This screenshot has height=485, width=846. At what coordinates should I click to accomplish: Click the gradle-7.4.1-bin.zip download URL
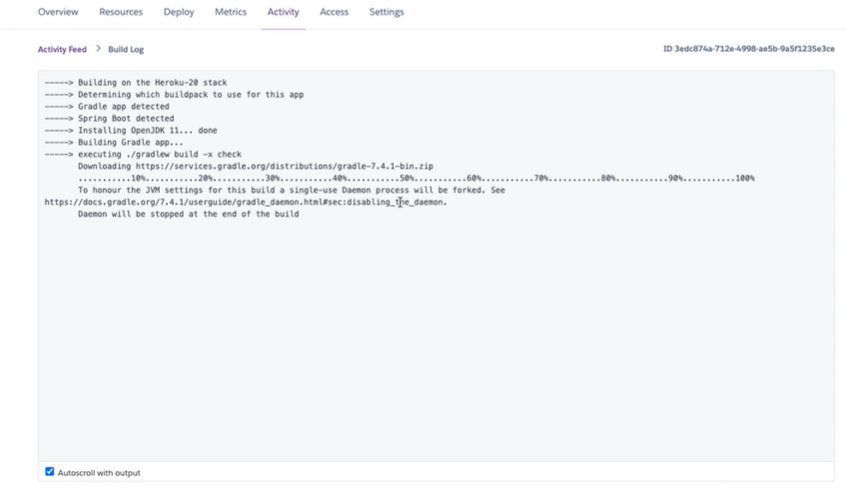[x=284, y=166]
